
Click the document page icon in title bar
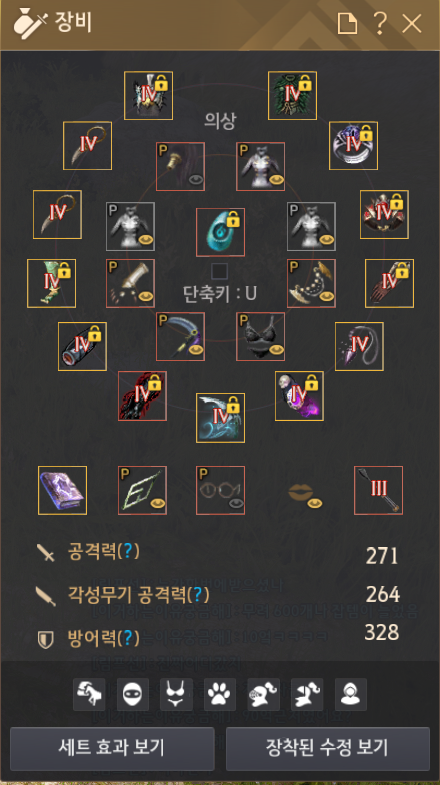(347, 23)
